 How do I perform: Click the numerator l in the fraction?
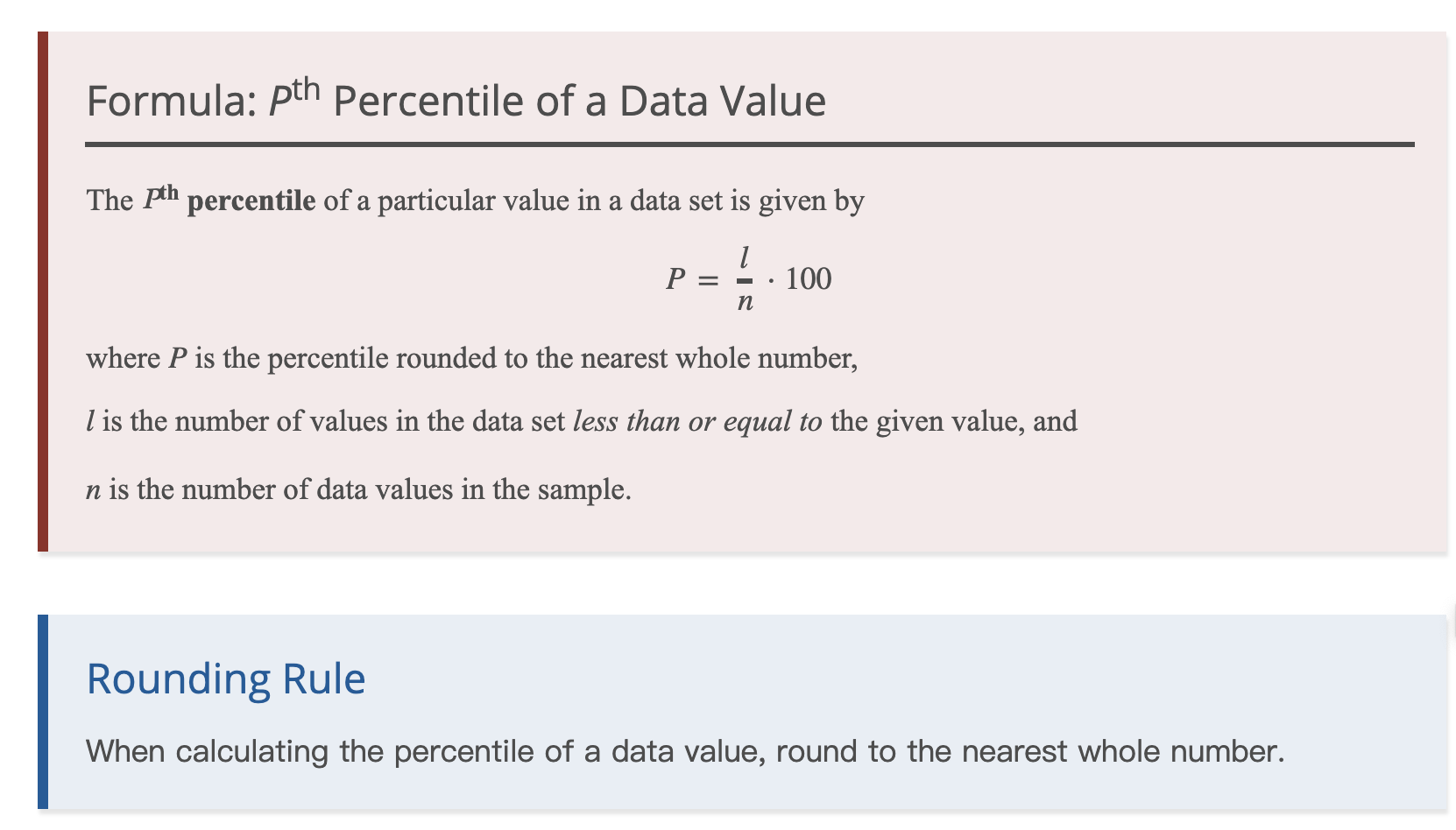coord(744,257)
